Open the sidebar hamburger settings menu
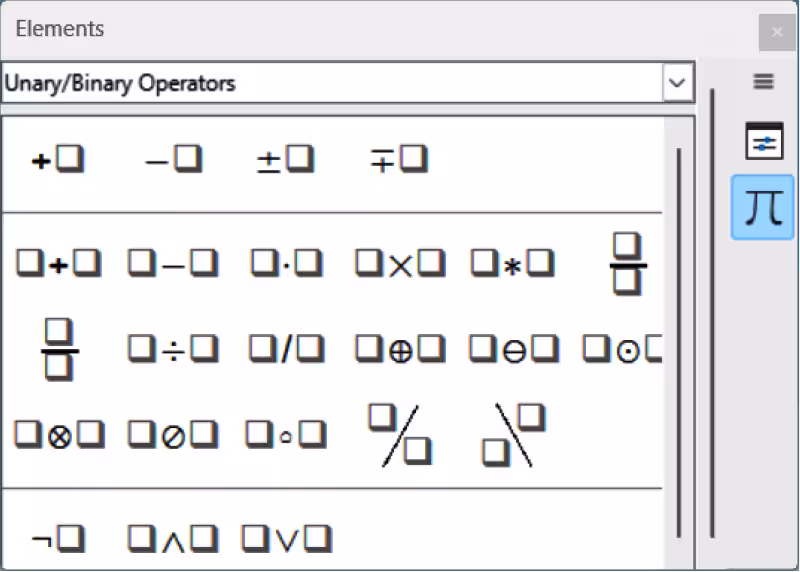Viewport: 800px width, 572px height. coord(763,81)
